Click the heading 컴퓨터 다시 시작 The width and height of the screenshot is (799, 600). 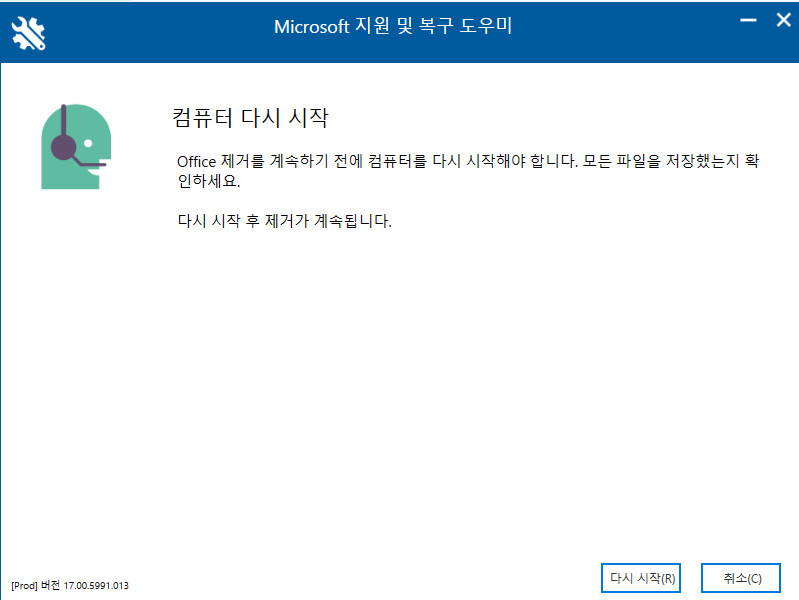(250, 118)
